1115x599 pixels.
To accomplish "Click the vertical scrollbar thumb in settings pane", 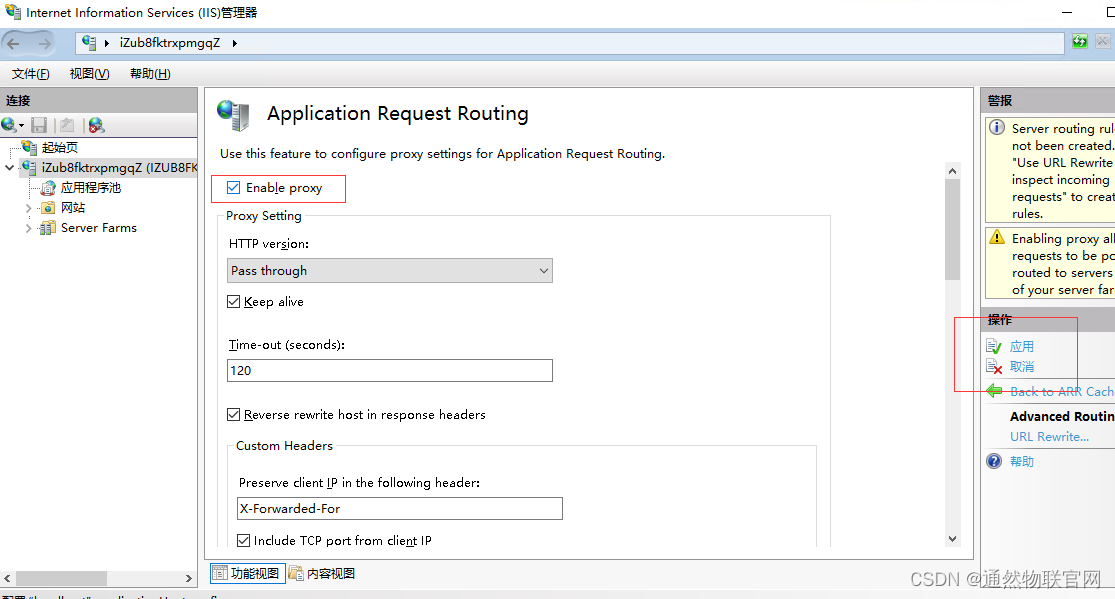I will pyautogui.click(x=952, y=229).
